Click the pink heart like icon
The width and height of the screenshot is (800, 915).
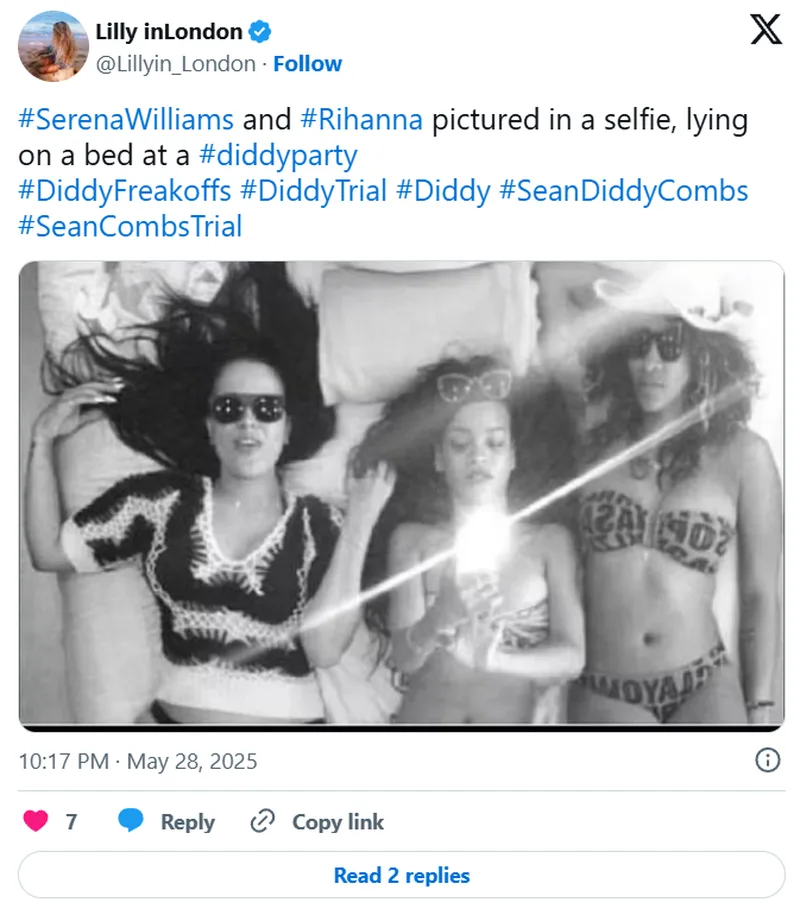click(36, 820)
